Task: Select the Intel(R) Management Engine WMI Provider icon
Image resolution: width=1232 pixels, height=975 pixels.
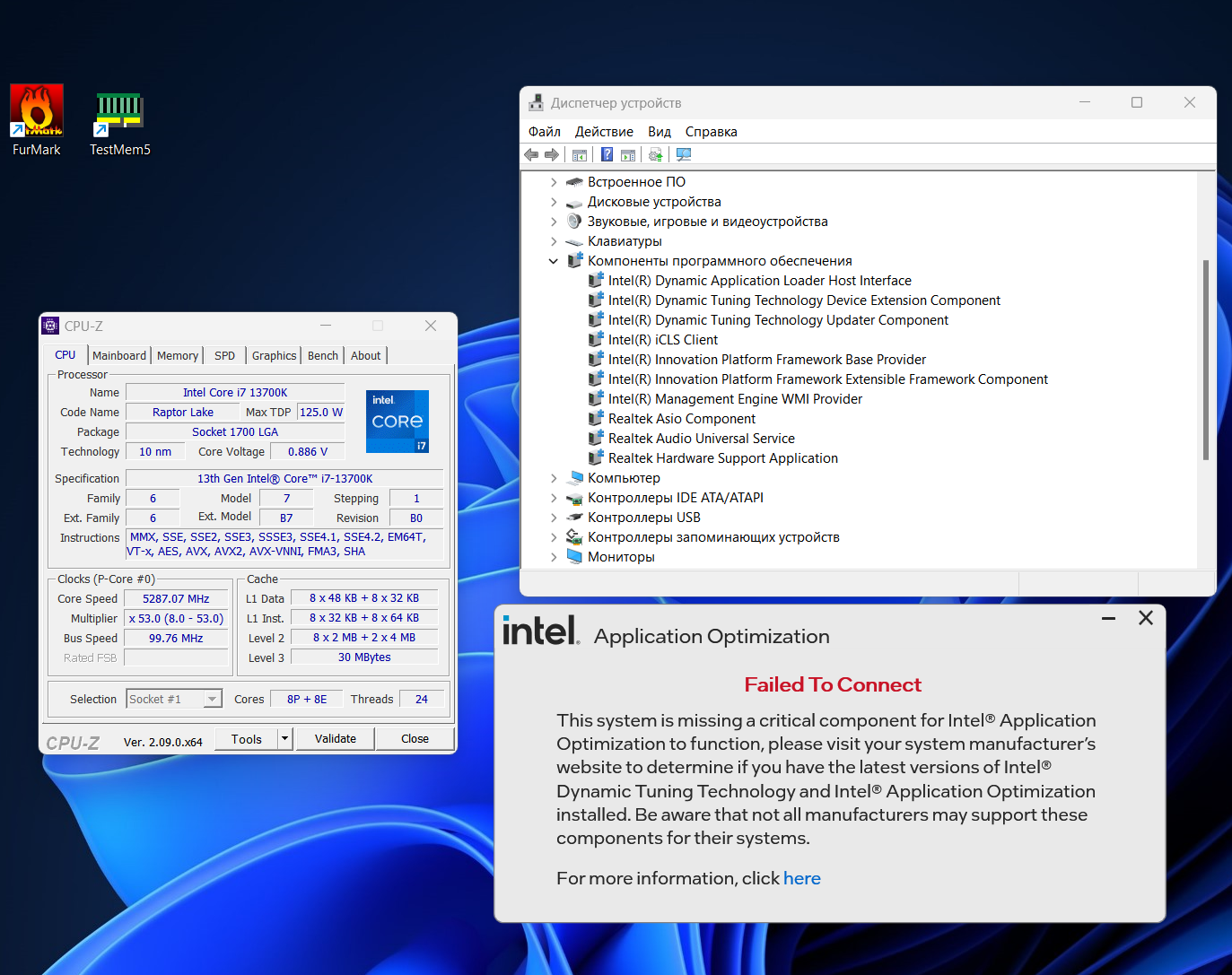Action: coord(596,399)
